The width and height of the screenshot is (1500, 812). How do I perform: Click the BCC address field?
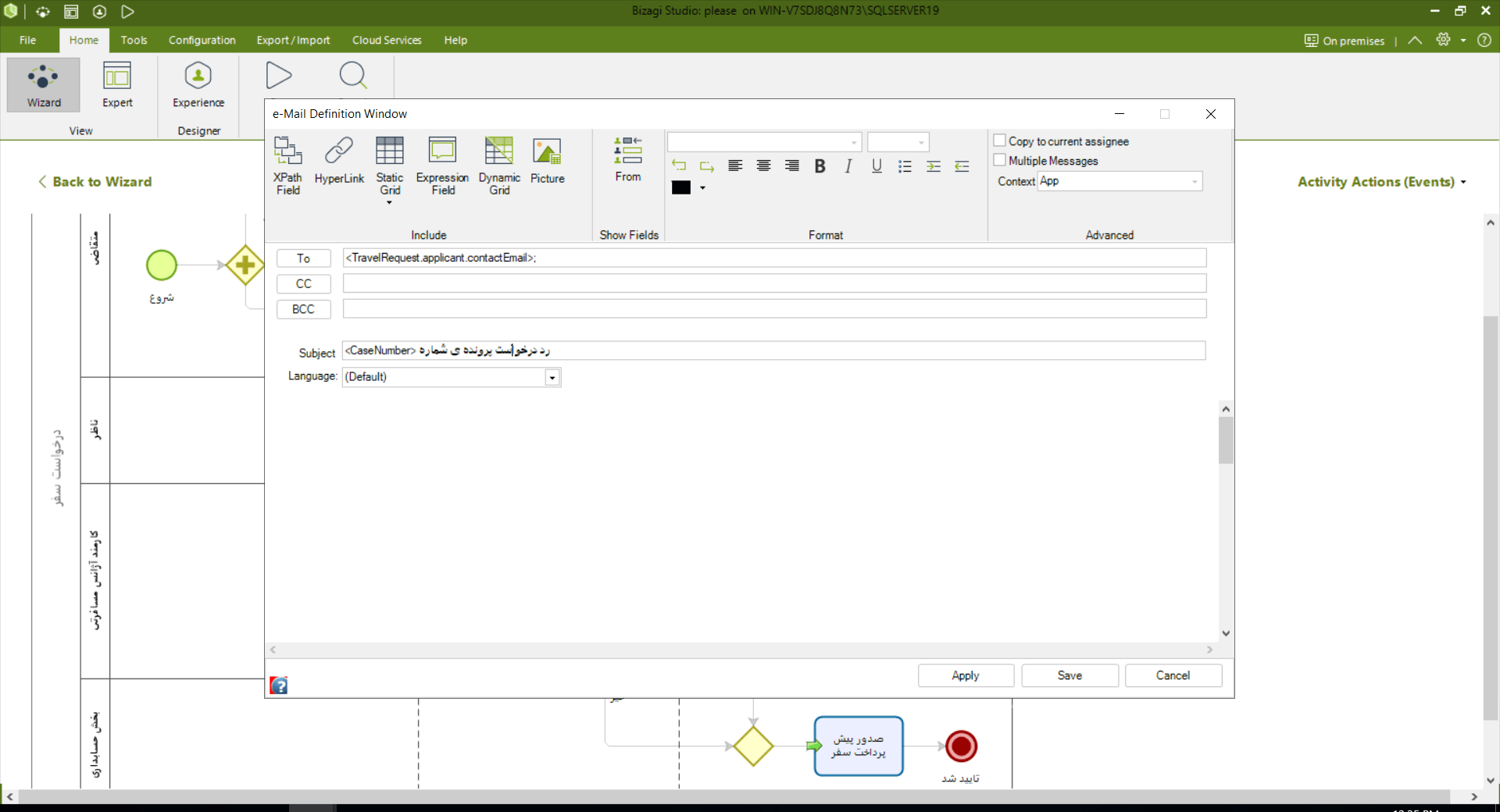774,308
